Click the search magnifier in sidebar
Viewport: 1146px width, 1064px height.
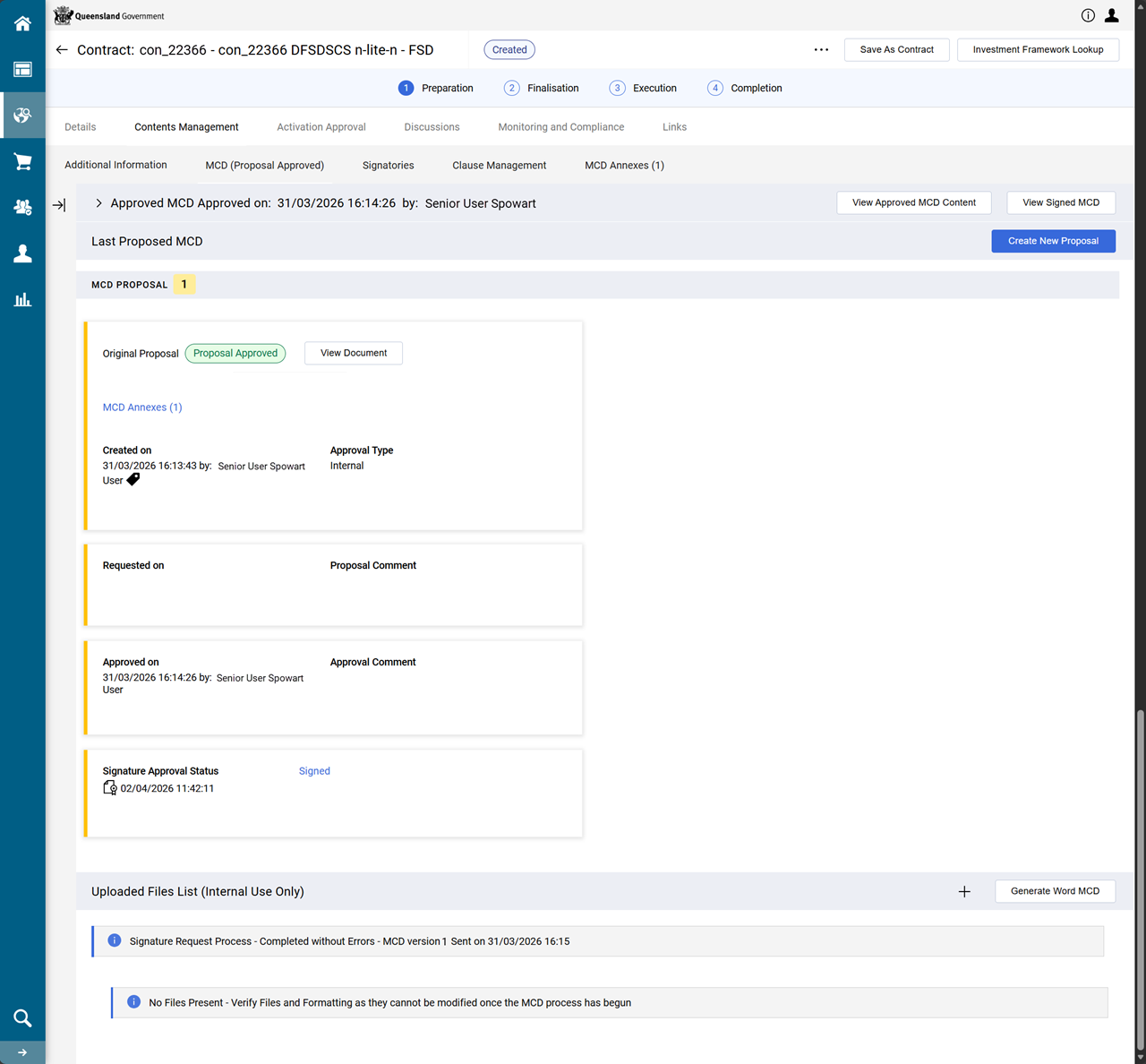[x=22, y=1017]
